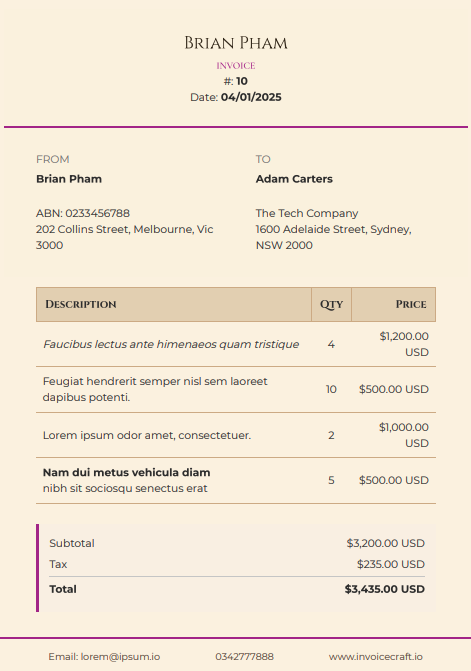Click the Subtotal amount $3,200.00 USD
The width and height of the screenshot is (471, 671).
pos(385,543)
